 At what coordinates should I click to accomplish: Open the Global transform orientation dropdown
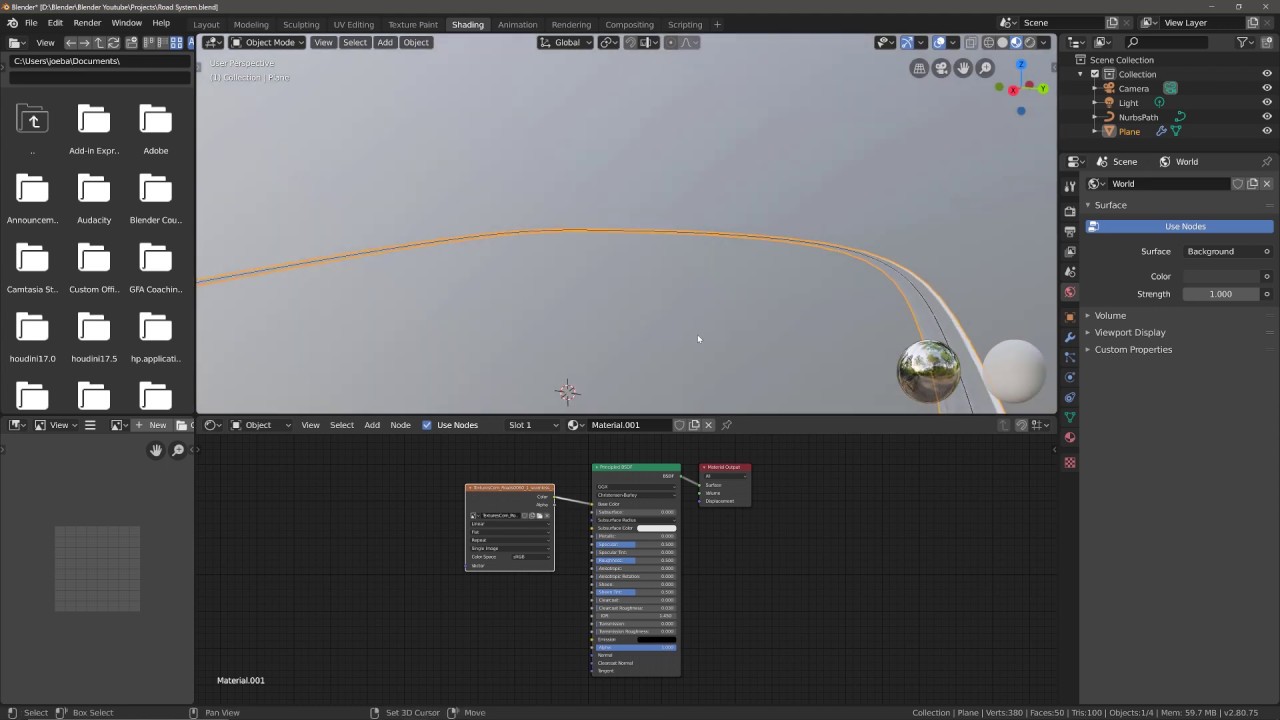(566, 42)
